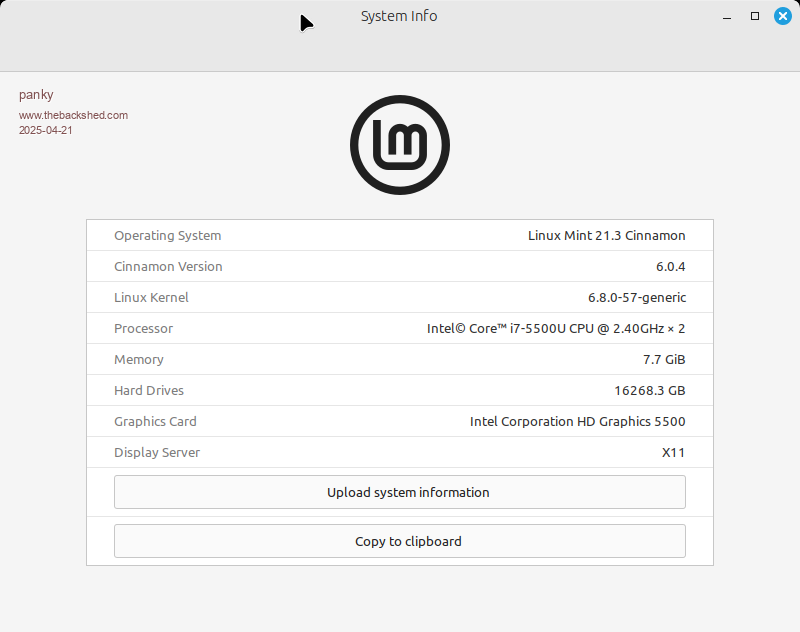Click the 6.8.0-57-generic kernel value

tap(636, 298)
